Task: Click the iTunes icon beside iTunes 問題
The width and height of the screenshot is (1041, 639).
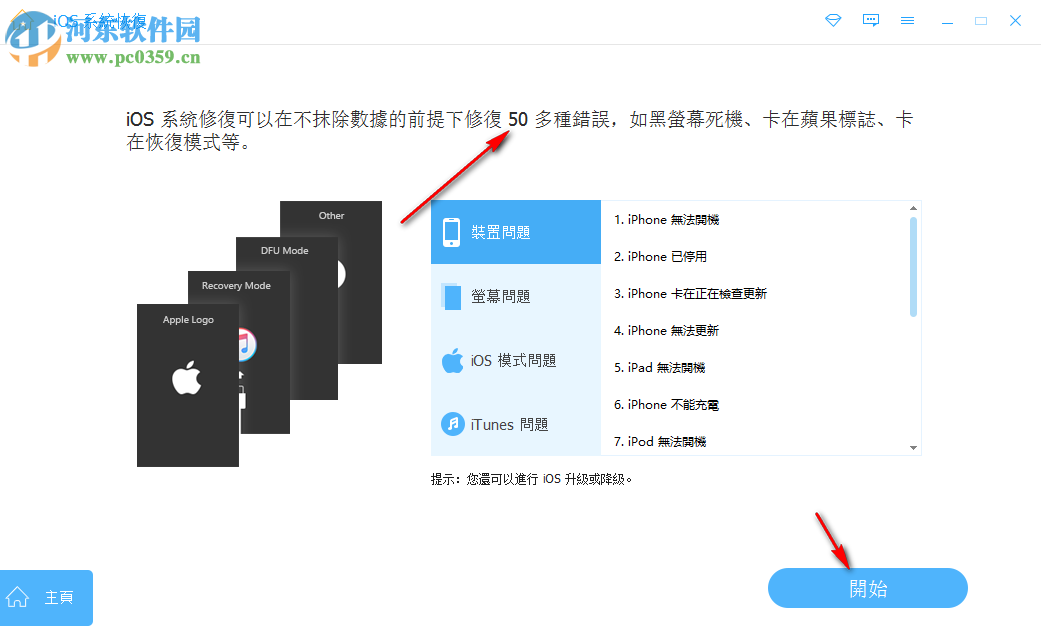Action: point(451,424)
